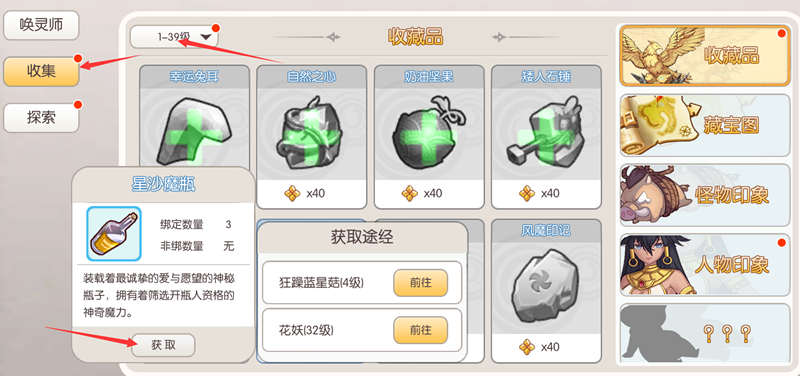Switch to the 收集 tab
The image size is (800, 376).
click(x=41, y=71)
